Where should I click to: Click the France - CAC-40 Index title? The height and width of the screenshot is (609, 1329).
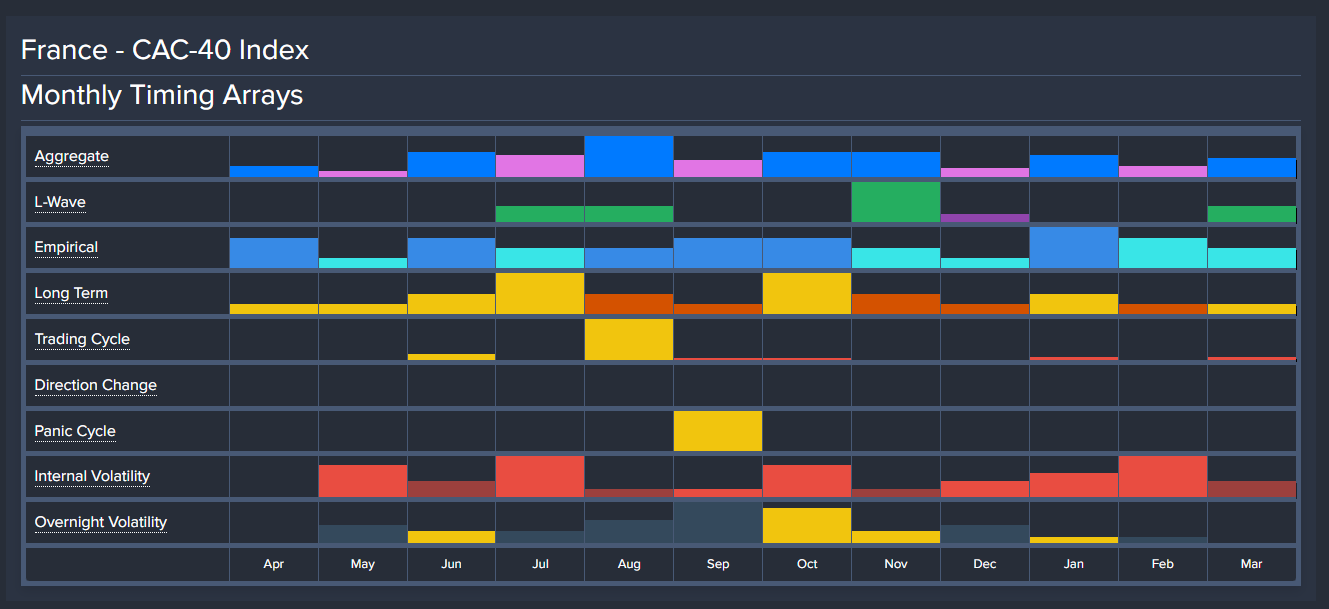(x=165, y=50)
